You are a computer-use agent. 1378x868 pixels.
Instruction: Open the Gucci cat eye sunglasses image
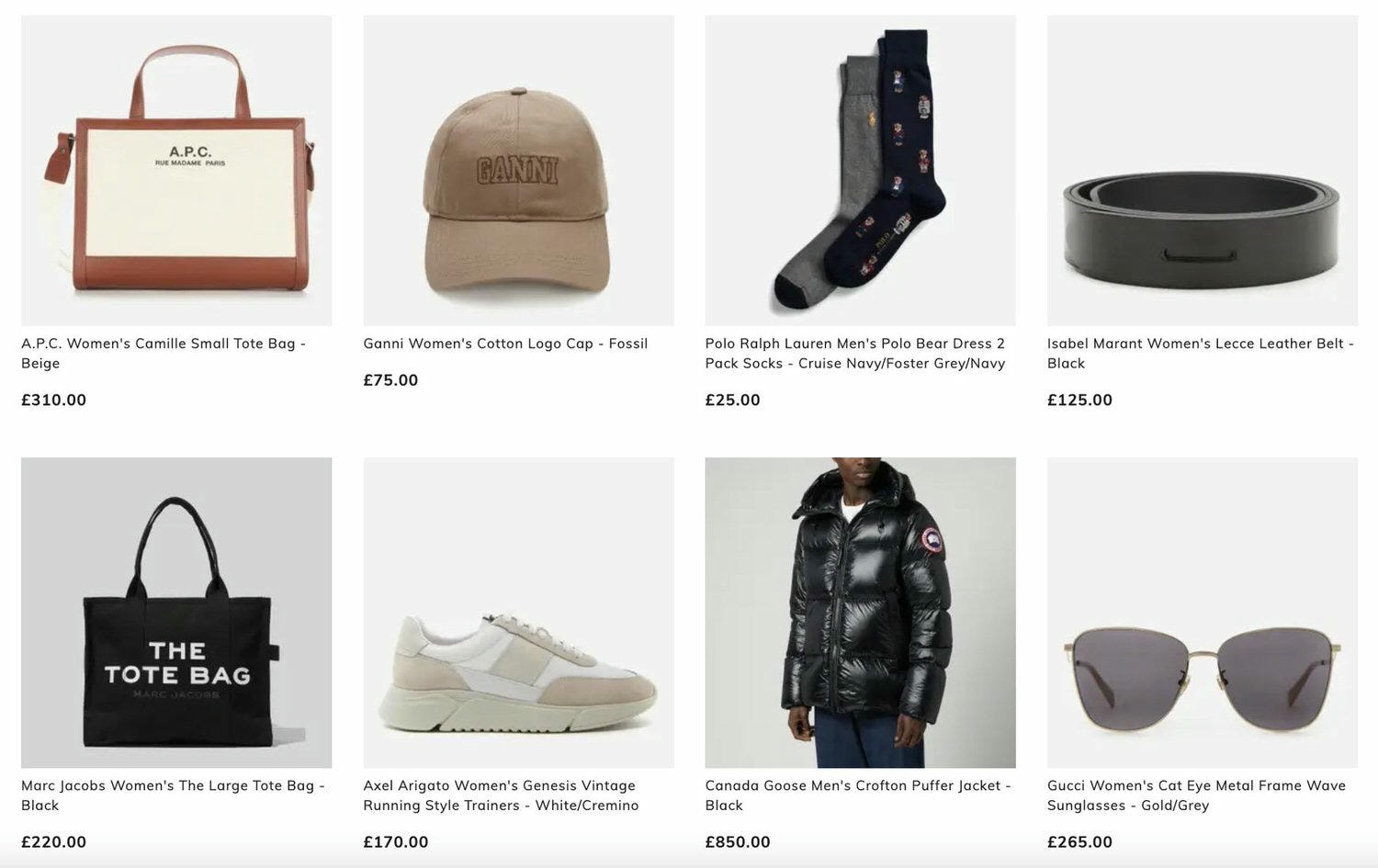pos(1202,613)
